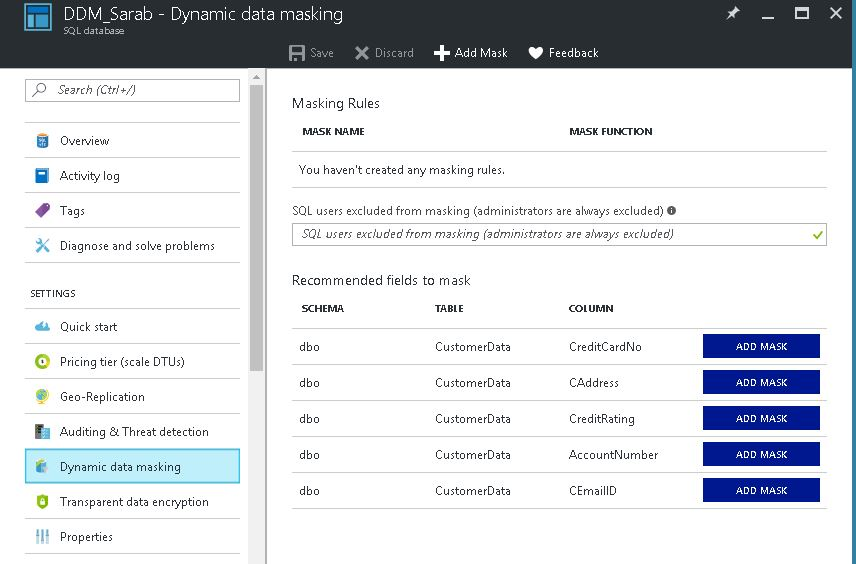Click the COLUMN column header
The image size is (856, 564).
pyautogui.click(x=591, y=308)
